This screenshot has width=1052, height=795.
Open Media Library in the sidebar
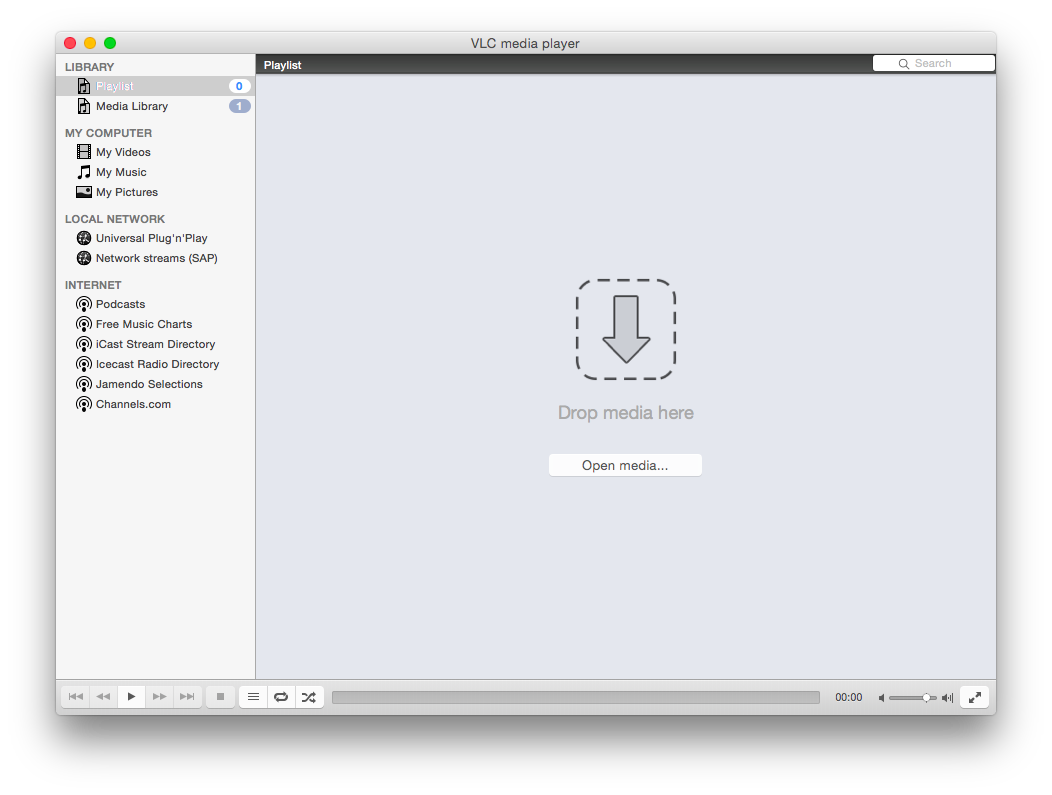tap(155, 106)
